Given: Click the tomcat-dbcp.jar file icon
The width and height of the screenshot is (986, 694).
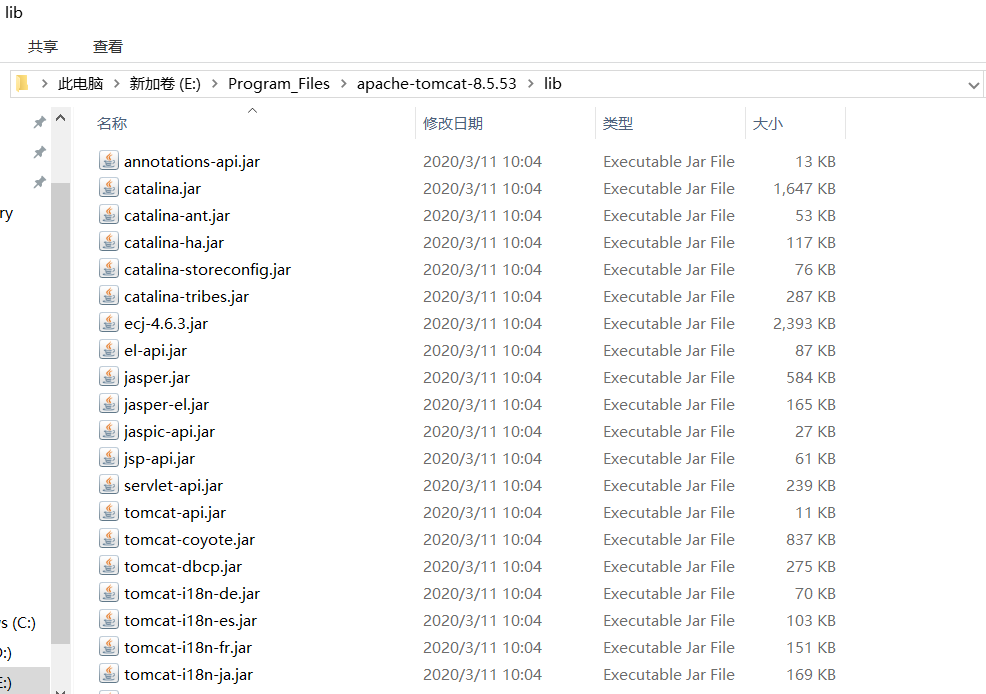Looking at the screenshot, I should coord(109,566).
